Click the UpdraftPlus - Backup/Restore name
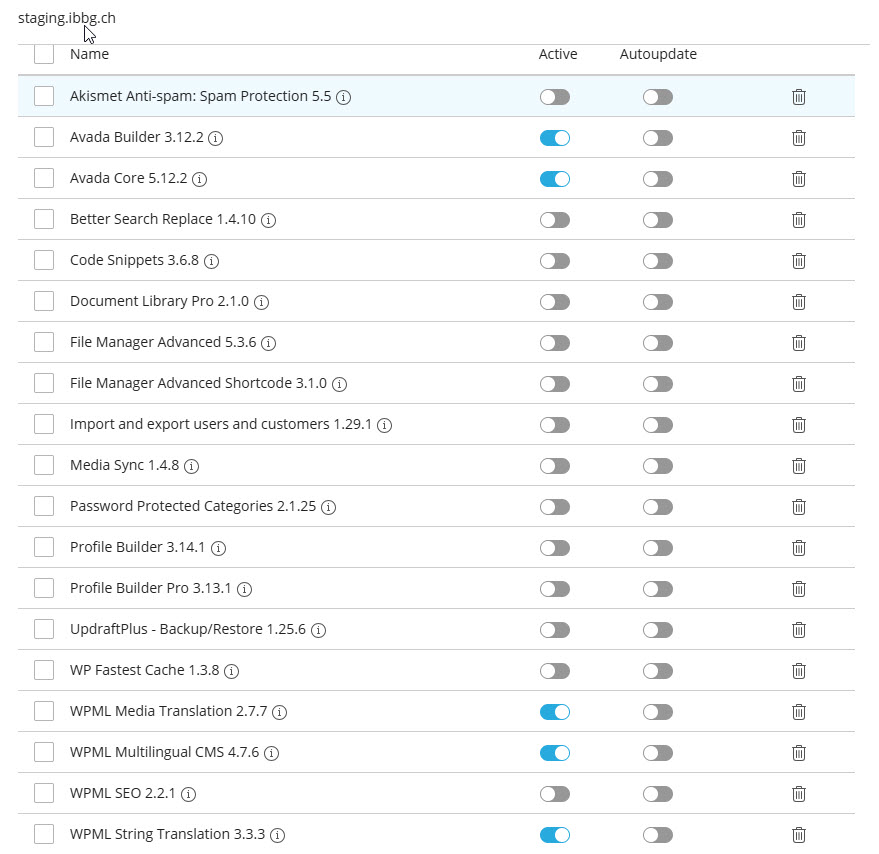 tap(188, 629)
